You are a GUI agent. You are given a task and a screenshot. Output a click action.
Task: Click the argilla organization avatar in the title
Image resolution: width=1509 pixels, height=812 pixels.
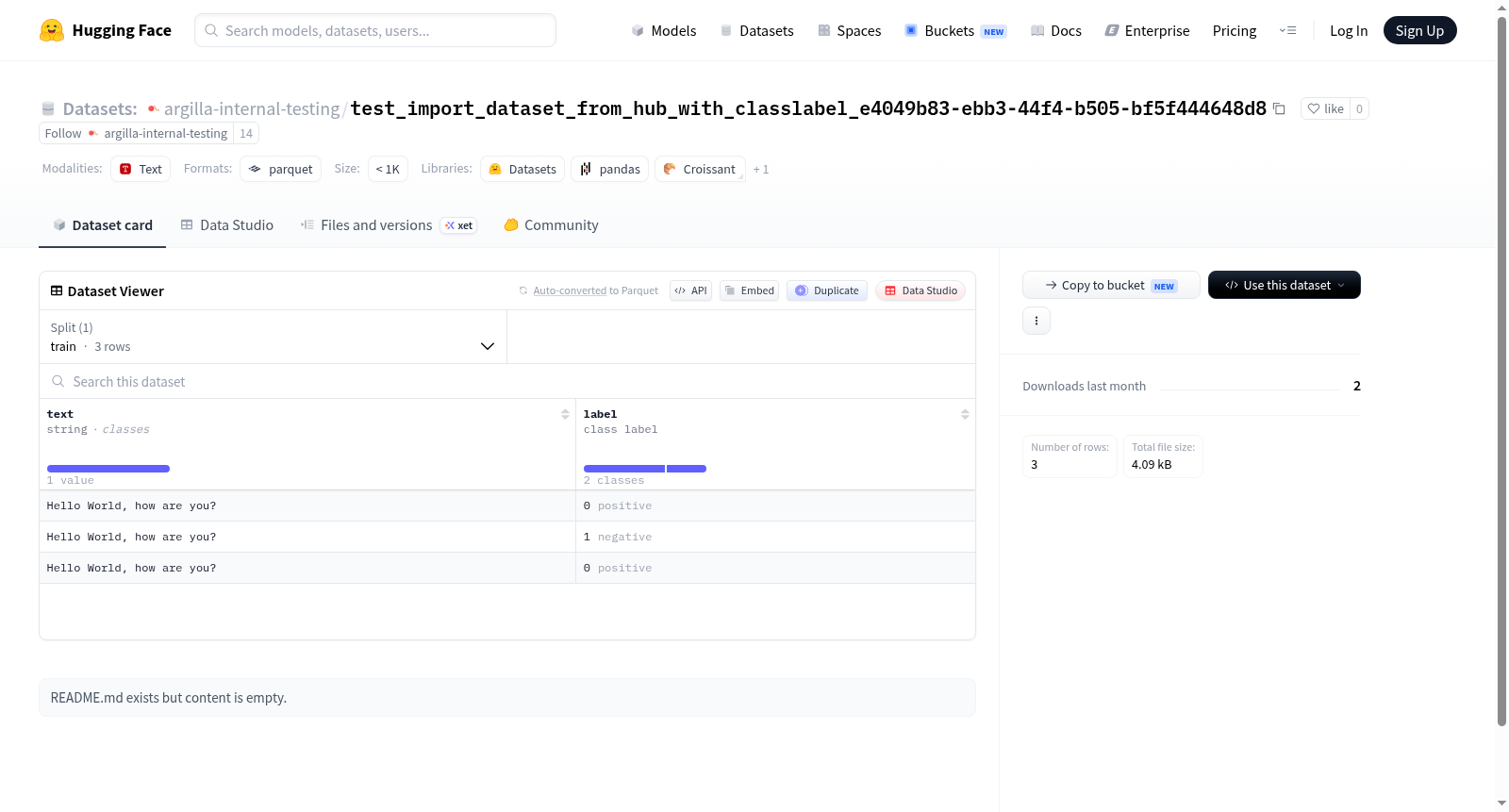pos(153,108)
